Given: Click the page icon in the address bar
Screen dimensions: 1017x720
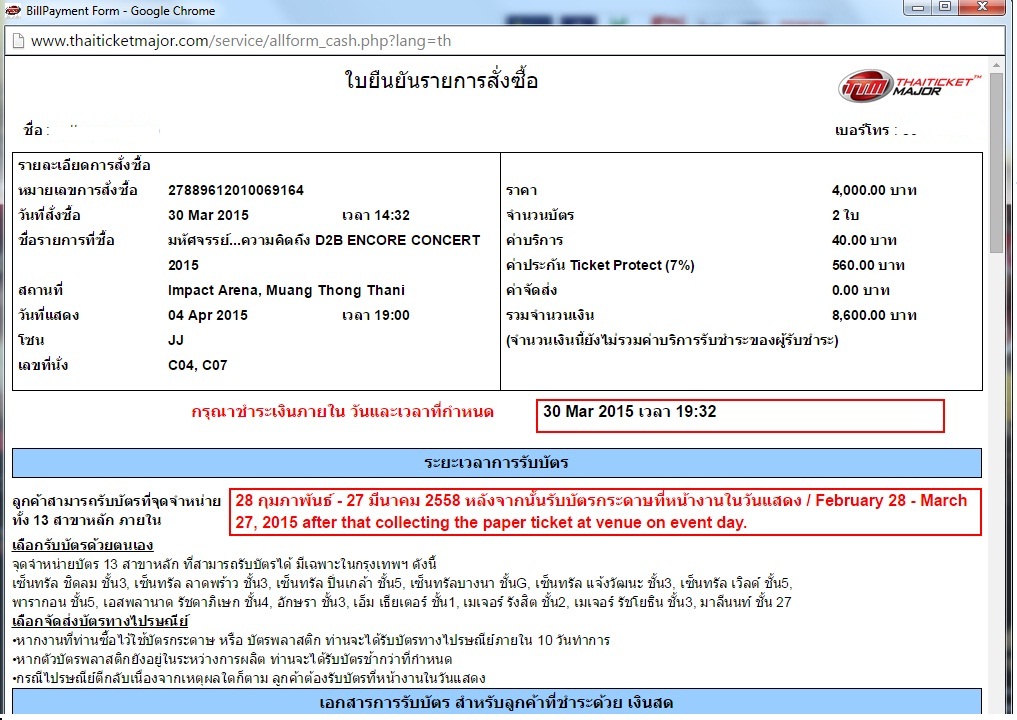Looking at the screenshot, I should pos(18,41).
